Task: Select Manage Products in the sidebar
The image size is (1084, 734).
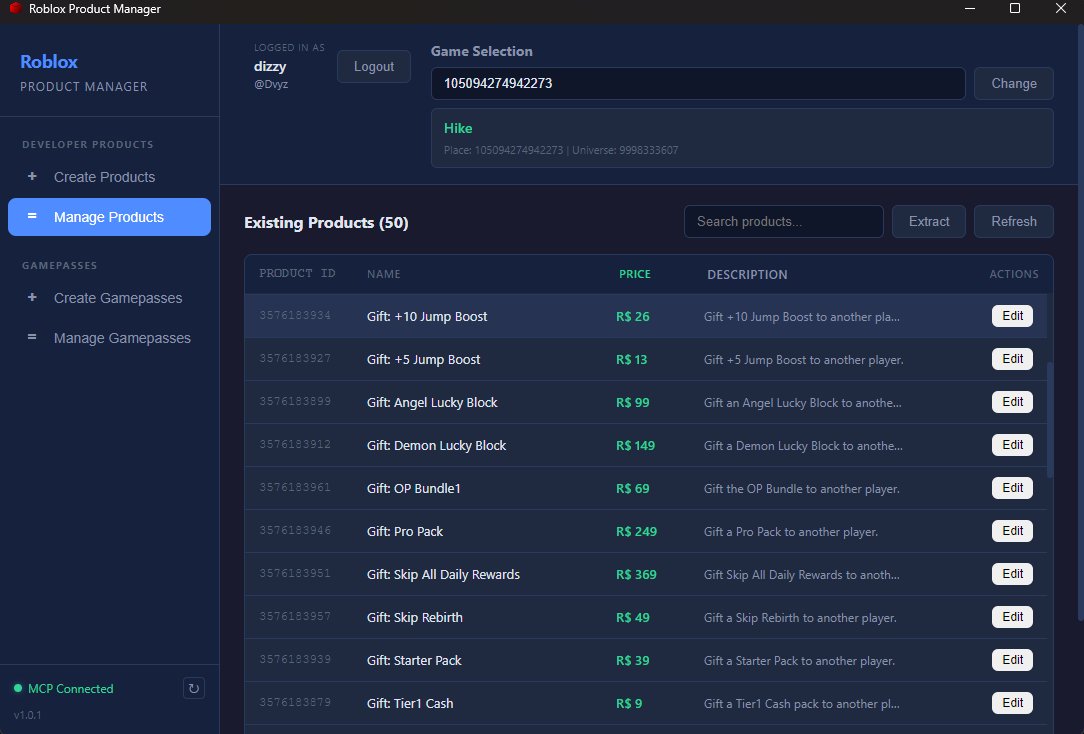Action: 109,217
